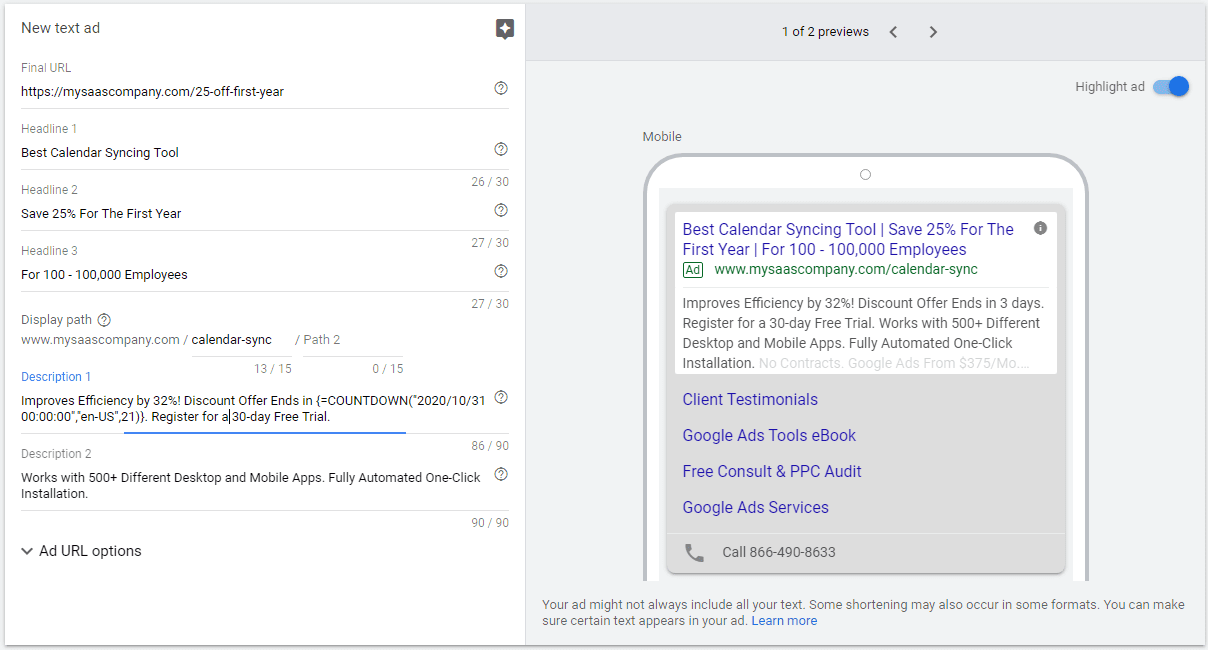Image resolution: width=1208 pixels, height=650 pixels.
Task: Open the Learn more link
Action: point(784,621)
